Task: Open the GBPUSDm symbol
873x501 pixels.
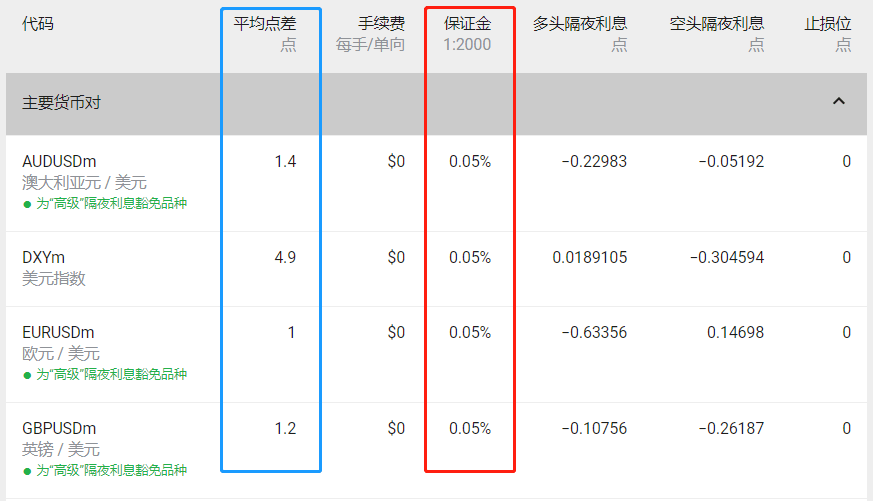Action: (59, 428)
